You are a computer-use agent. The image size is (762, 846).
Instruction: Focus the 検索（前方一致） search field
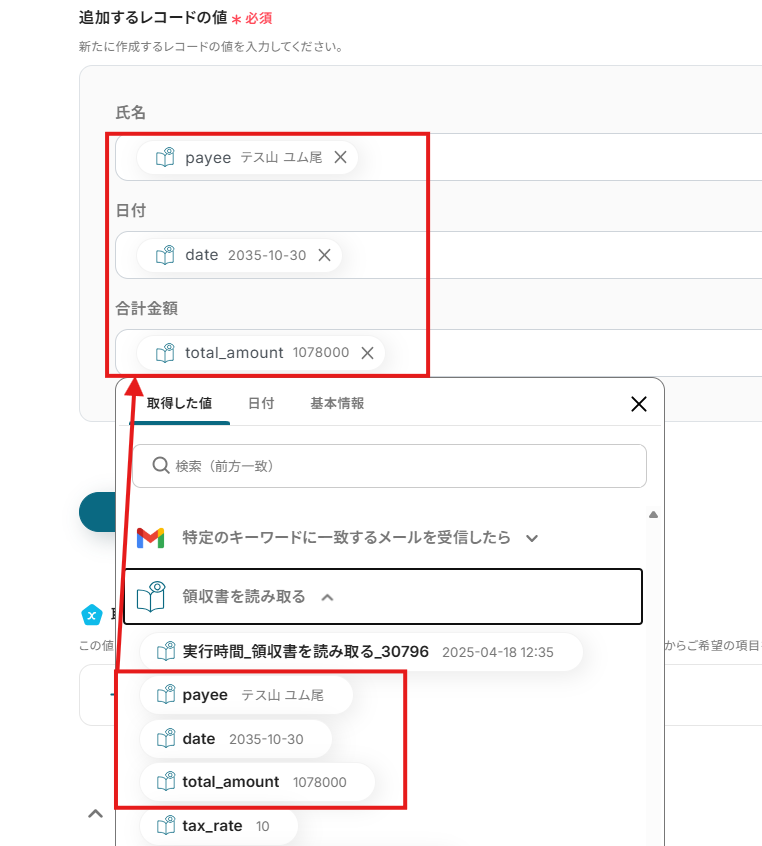[400, 466]
